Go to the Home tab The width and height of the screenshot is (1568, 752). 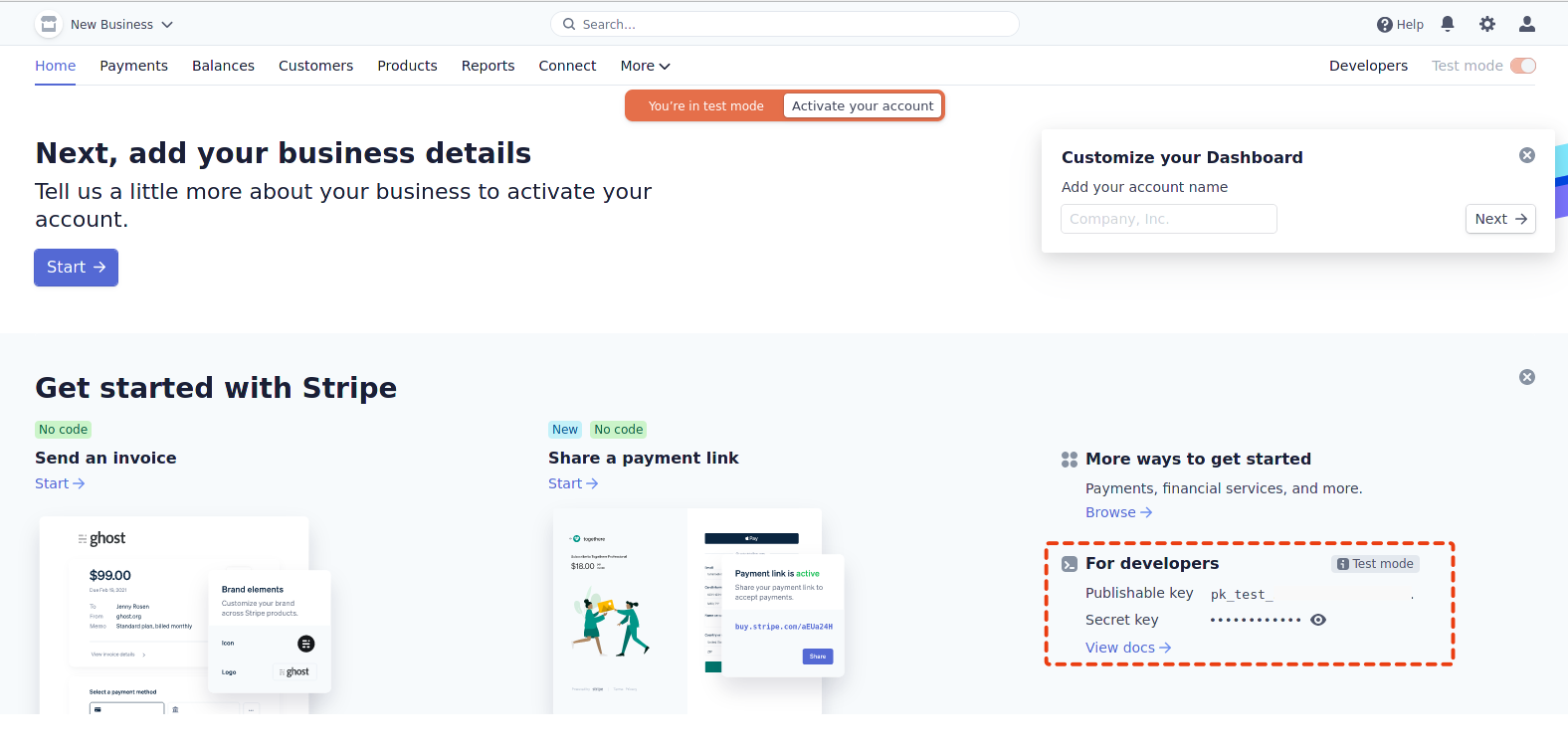tap(55, 66)
